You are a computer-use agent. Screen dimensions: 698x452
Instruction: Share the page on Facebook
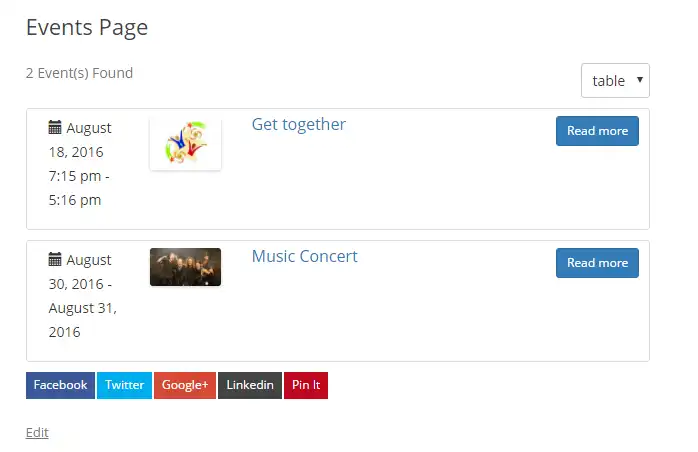click(x=60, y=385)
